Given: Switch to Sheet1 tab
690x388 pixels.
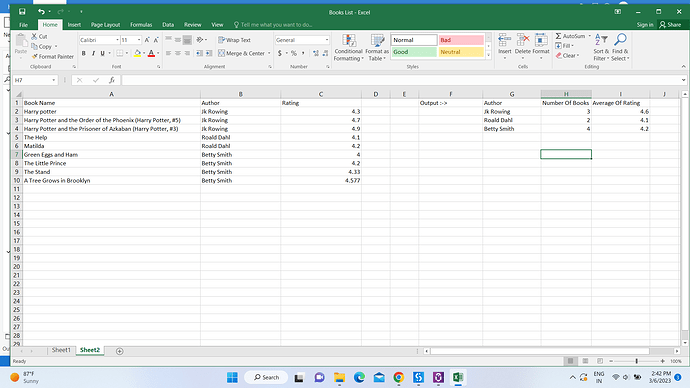Looking at the screenshot, I should (61, 350).
